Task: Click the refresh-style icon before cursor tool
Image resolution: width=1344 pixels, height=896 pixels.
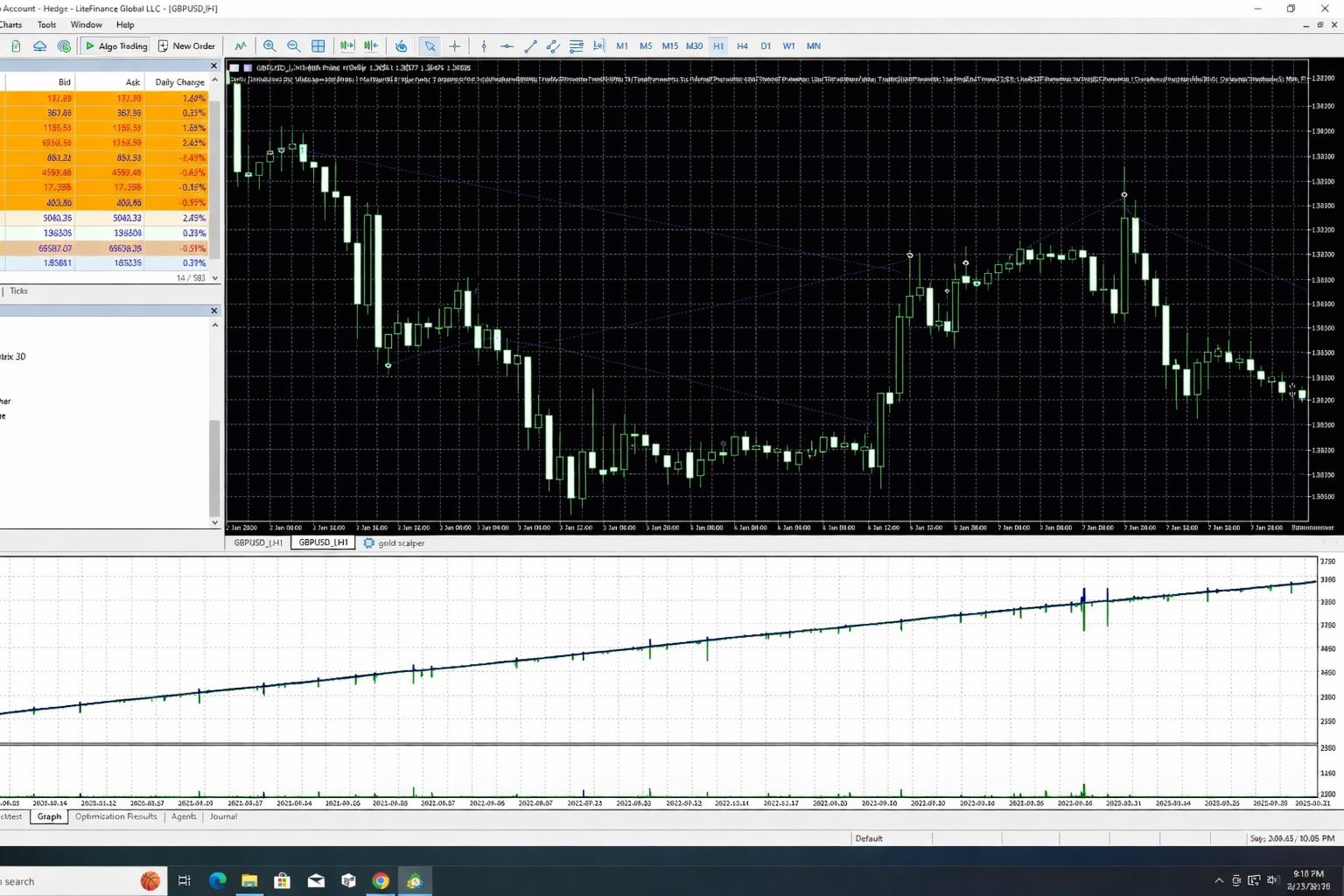Action: click(401, 45)
